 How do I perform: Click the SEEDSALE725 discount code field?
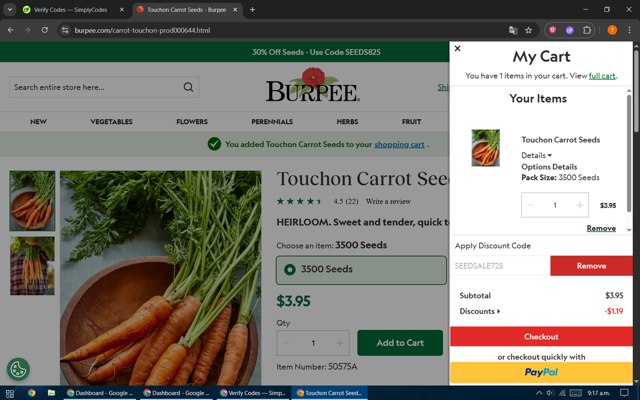pos(500,266)
